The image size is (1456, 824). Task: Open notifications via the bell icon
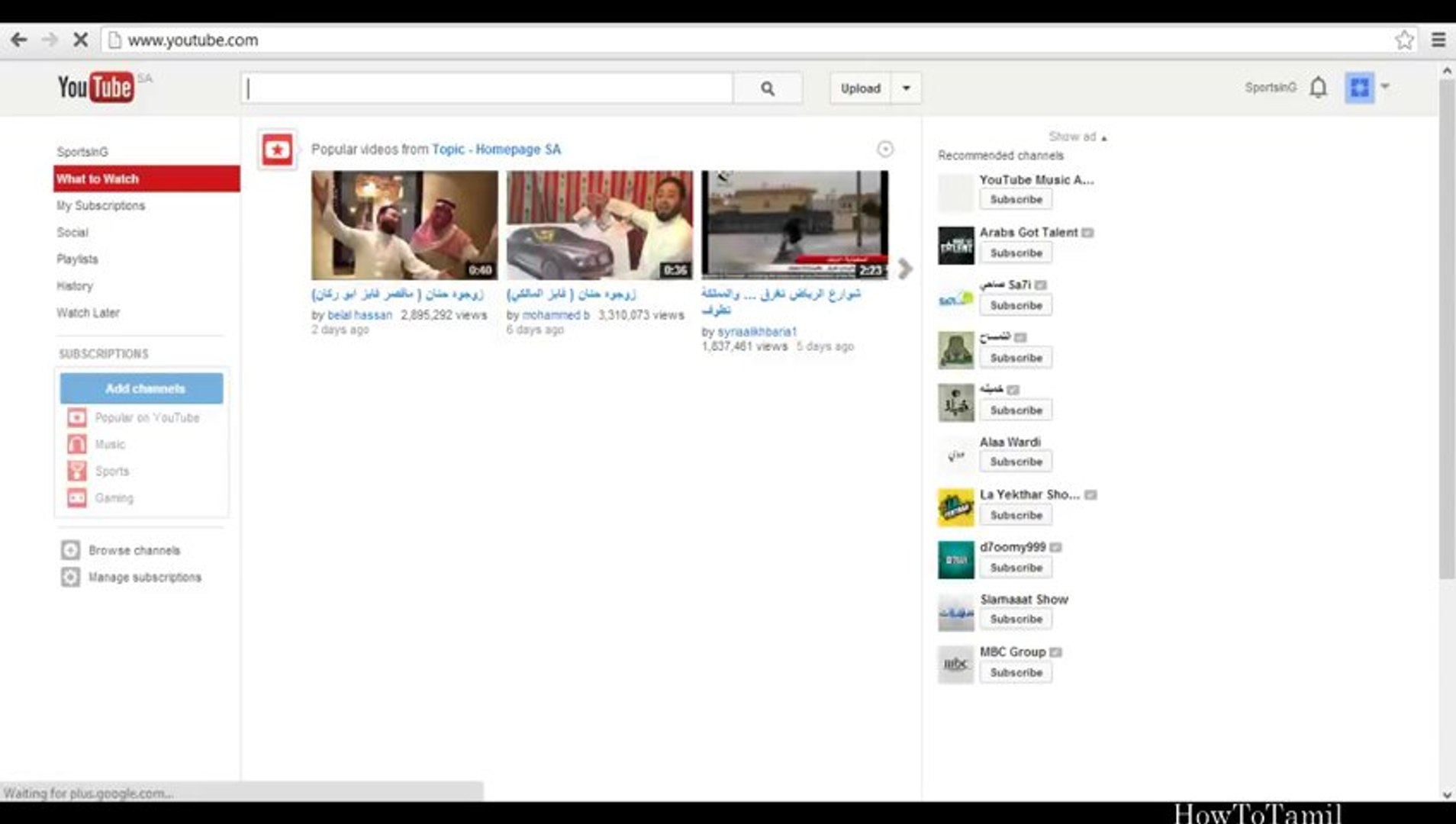coord(1317,88)
